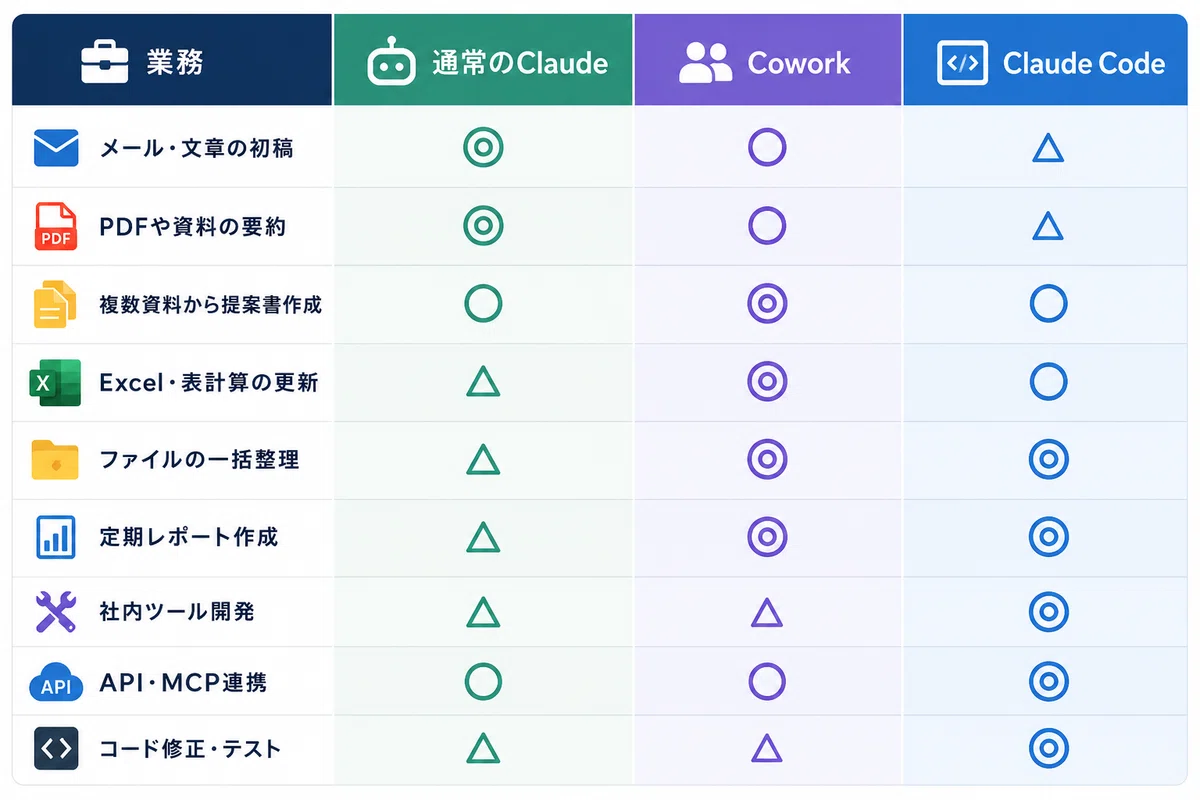Click the ファイルの一括整理 label
Viewport: 1200px width, 800px height.
(199, 460)
